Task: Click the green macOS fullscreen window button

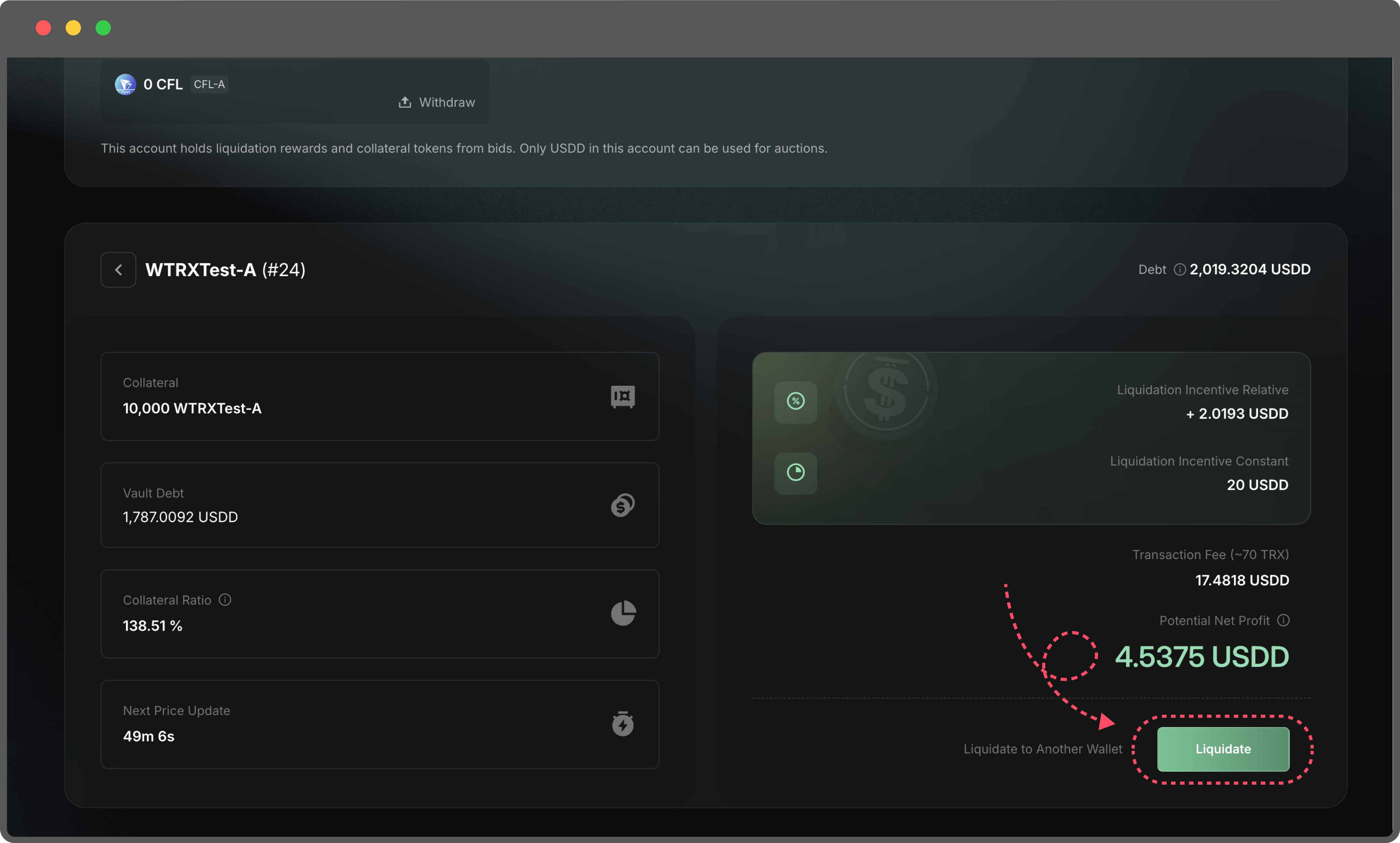Action: 103,28
